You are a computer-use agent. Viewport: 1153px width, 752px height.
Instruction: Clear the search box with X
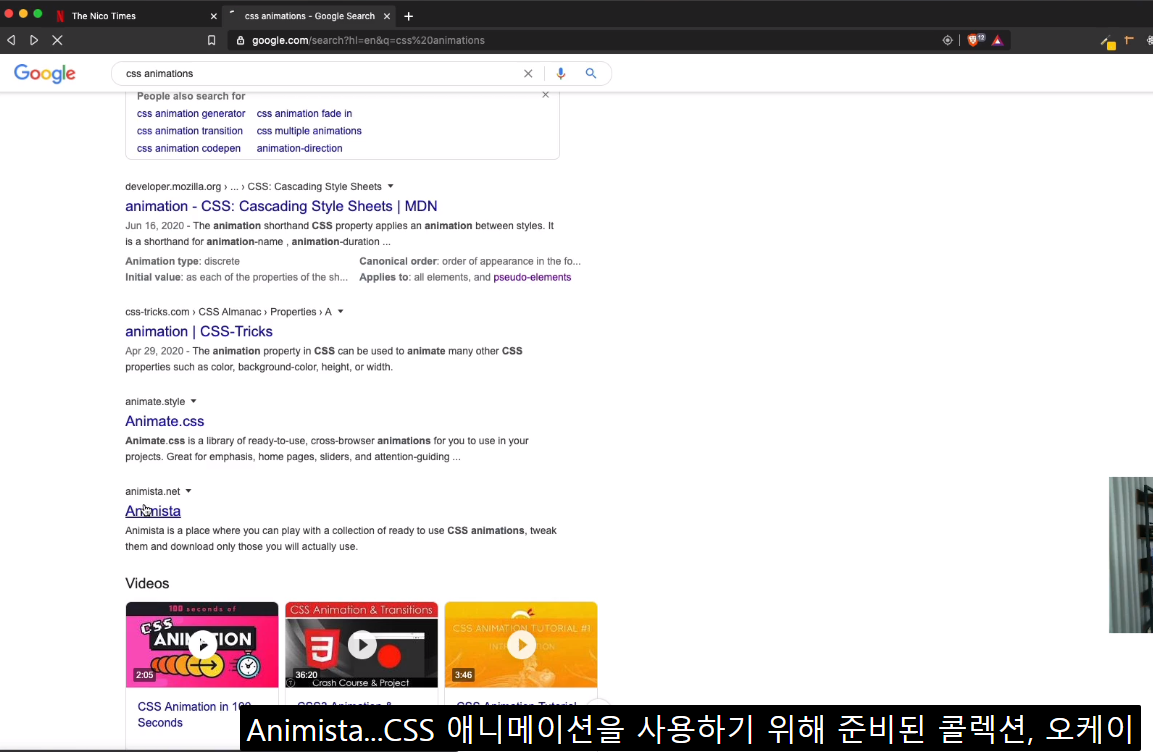(x=528, y=74)
